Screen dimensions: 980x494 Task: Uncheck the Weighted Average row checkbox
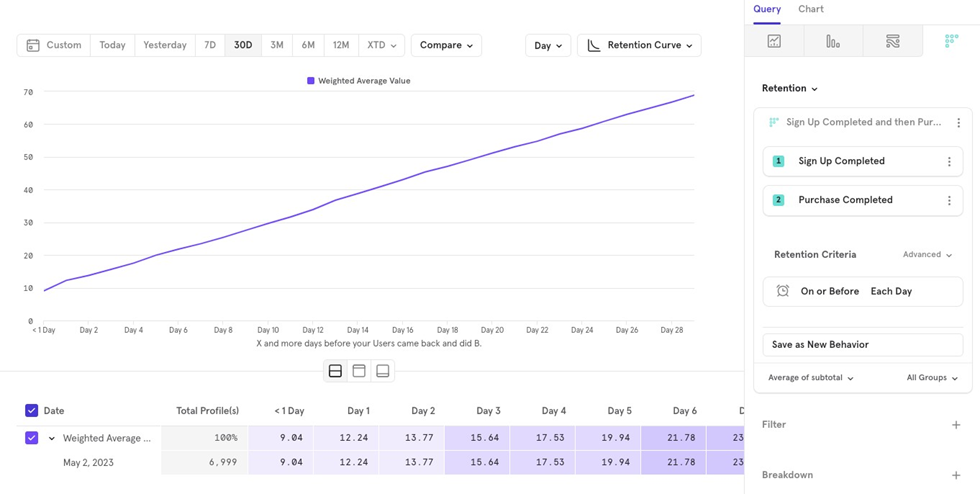[x=32, y=438]
